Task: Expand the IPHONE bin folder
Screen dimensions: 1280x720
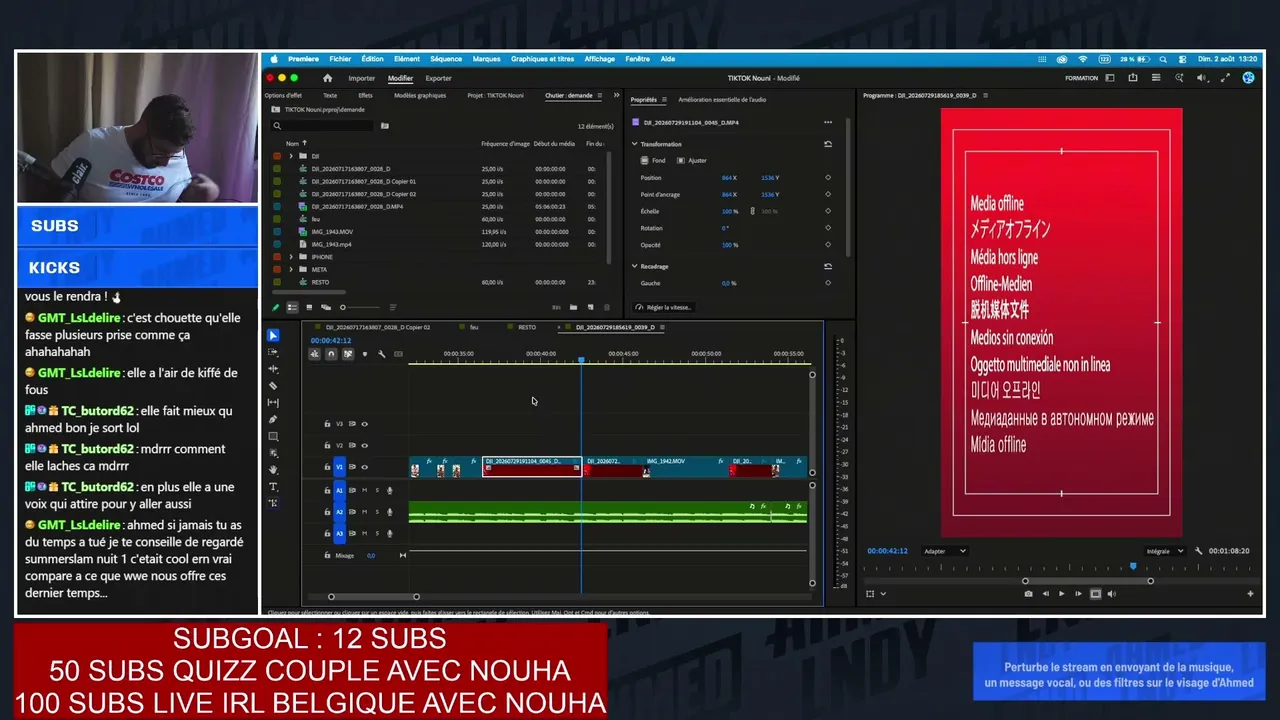Action: tap(291, 257)
